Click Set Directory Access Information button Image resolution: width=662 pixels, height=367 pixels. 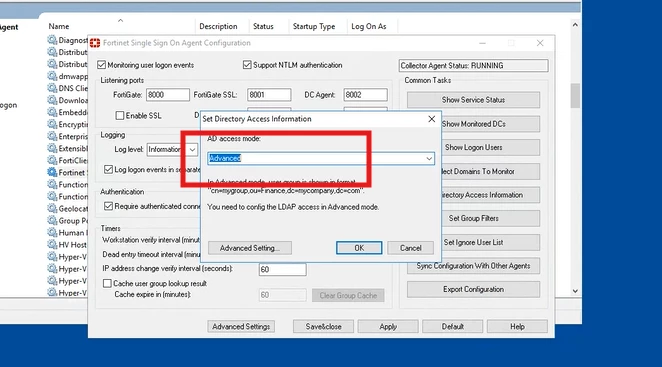tap(491, 195)
